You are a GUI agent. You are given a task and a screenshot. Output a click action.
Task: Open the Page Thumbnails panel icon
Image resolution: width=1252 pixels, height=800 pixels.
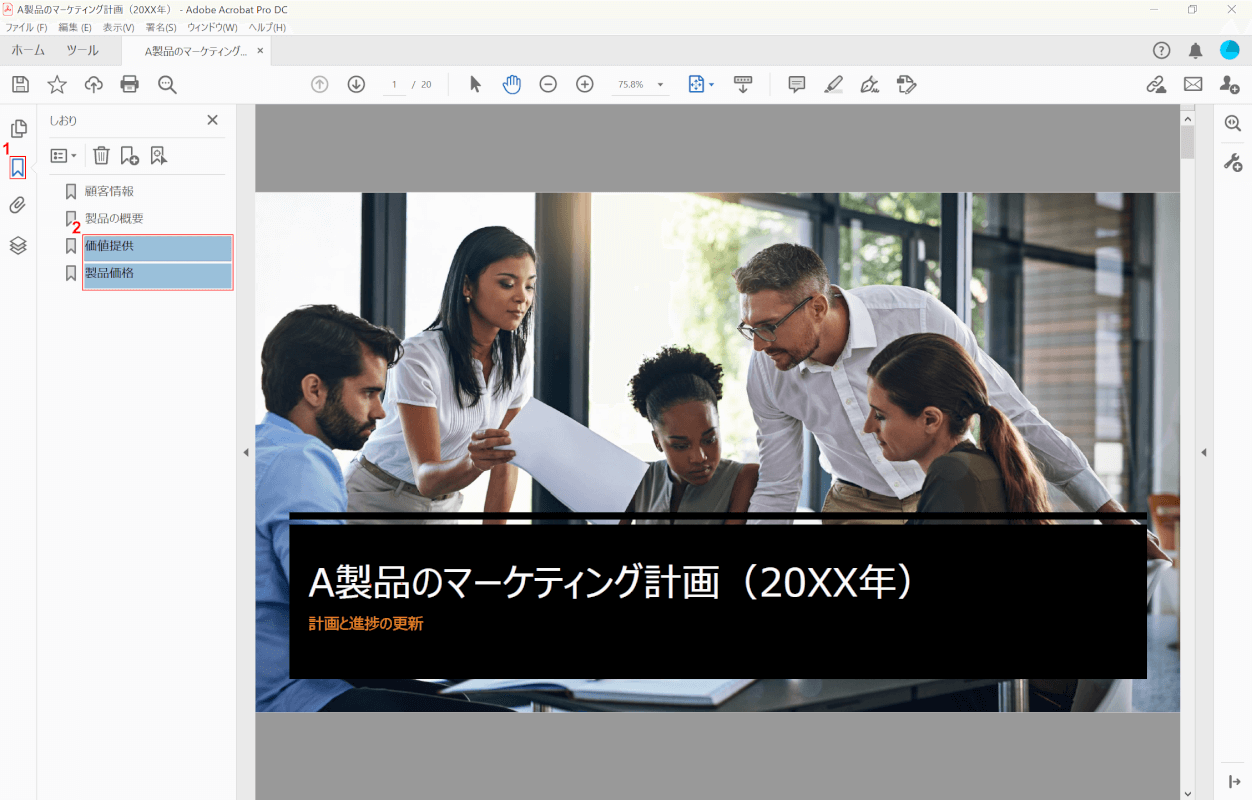coord(18,128)
